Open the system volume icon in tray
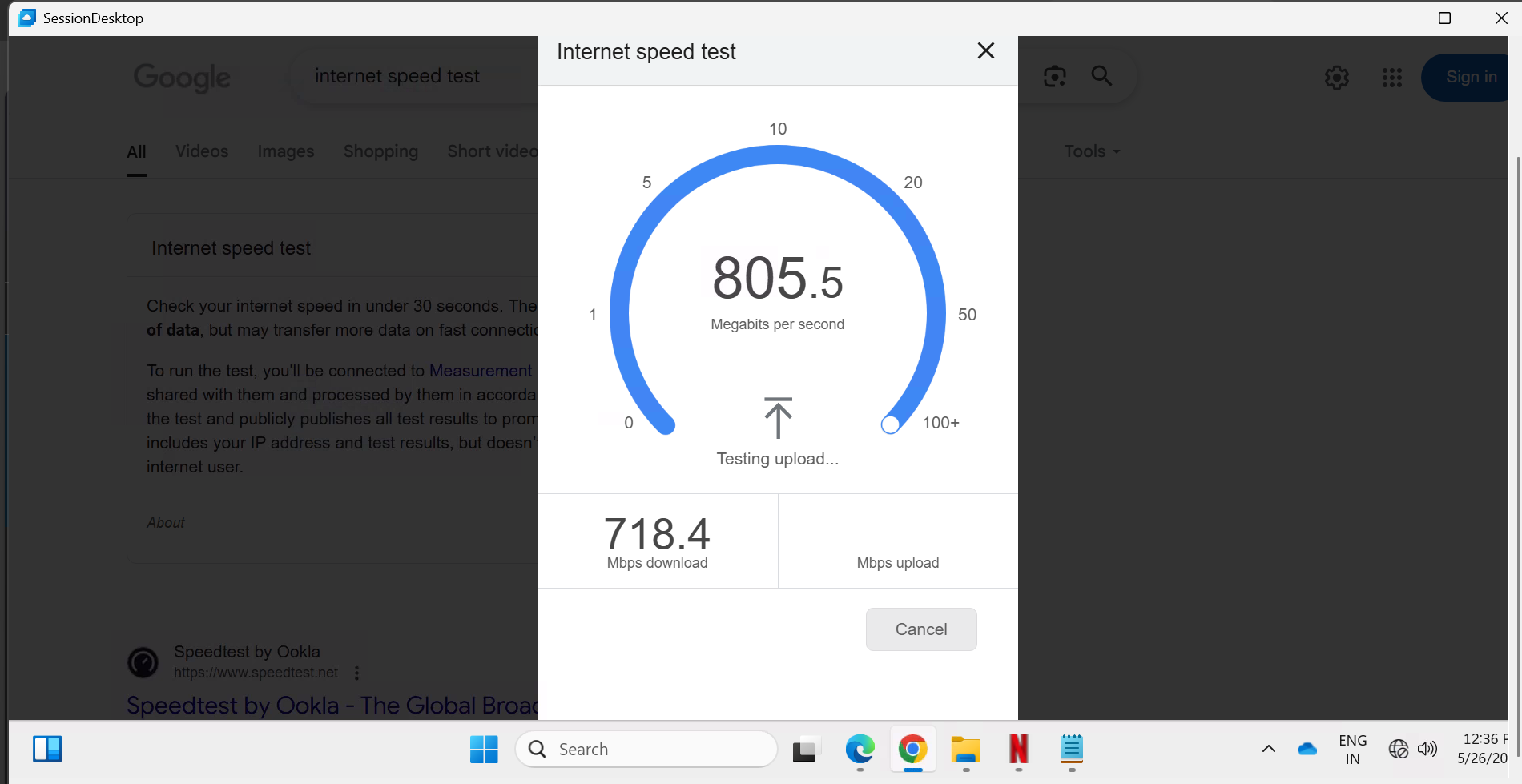Viewport: 1522px width, 784px height. click(x=1427, y=749)
